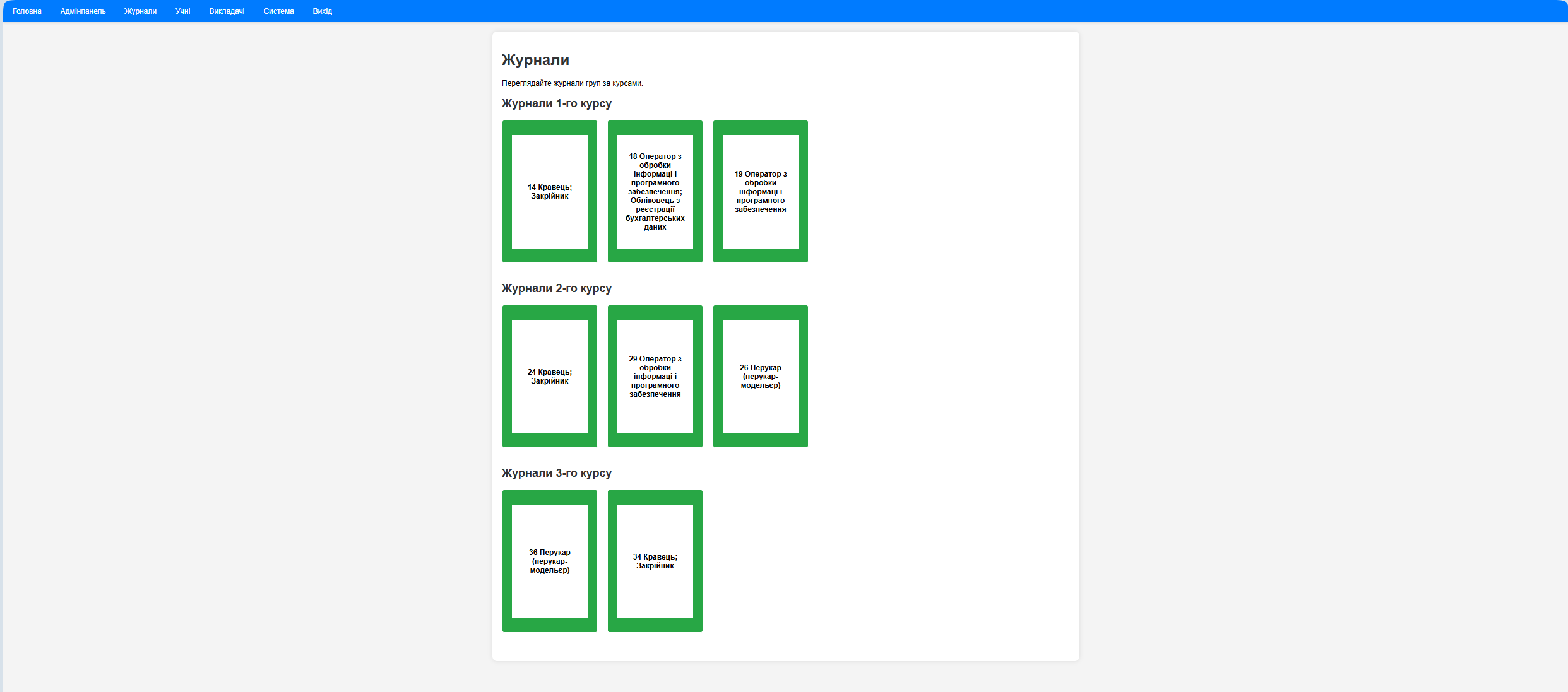Screen dimensions: 1568x692
Task: Open the 24 Кравець; Закрійник journal
Action: click(x=549, y=377)
